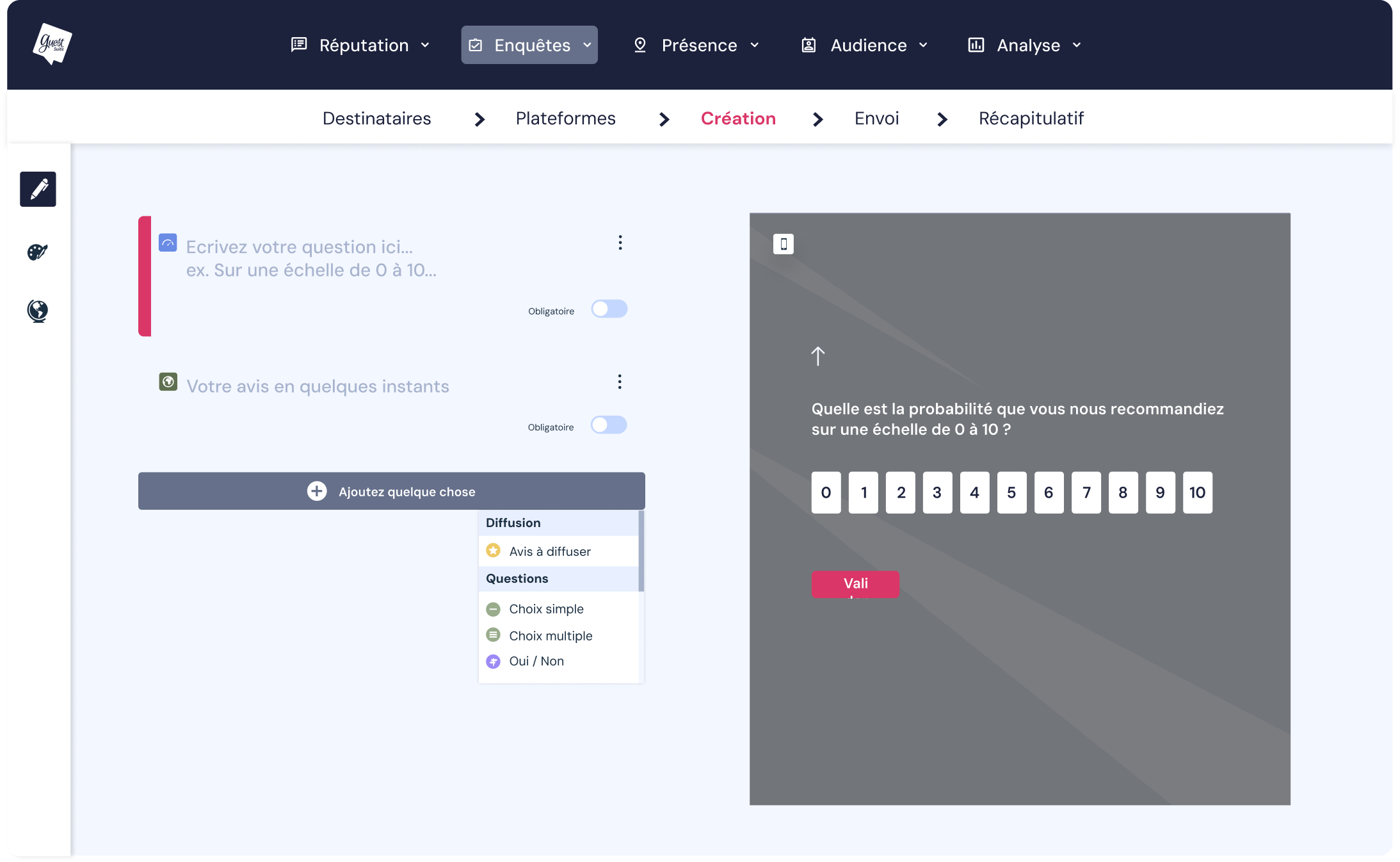Click the 'Ecrivez votre question ici' field
This screenshot has width=1400, height=862.
pyautogui.click(x=311, y=258)
